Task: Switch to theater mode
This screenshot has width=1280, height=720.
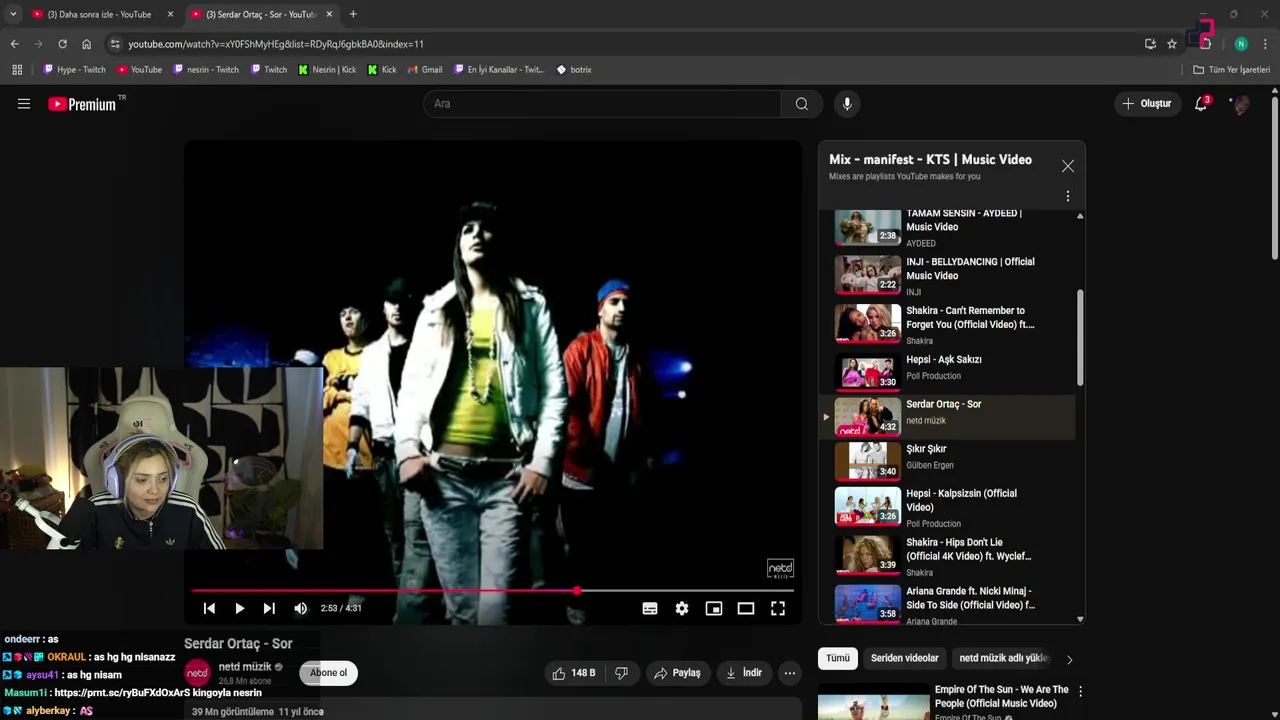Action: pos(746,608)
